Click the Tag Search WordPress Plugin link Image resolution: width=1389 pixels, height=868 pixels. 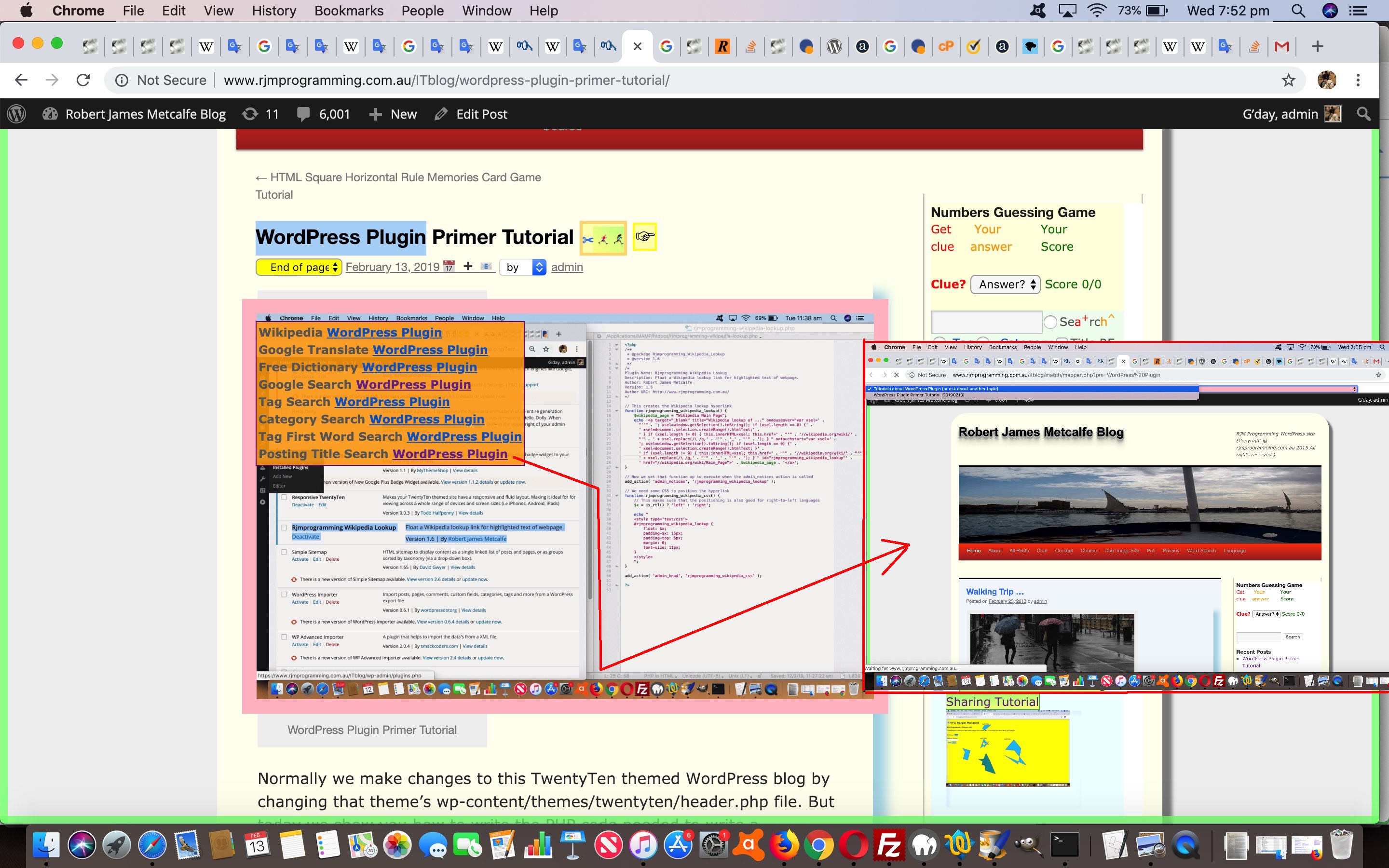coord(392,402)
